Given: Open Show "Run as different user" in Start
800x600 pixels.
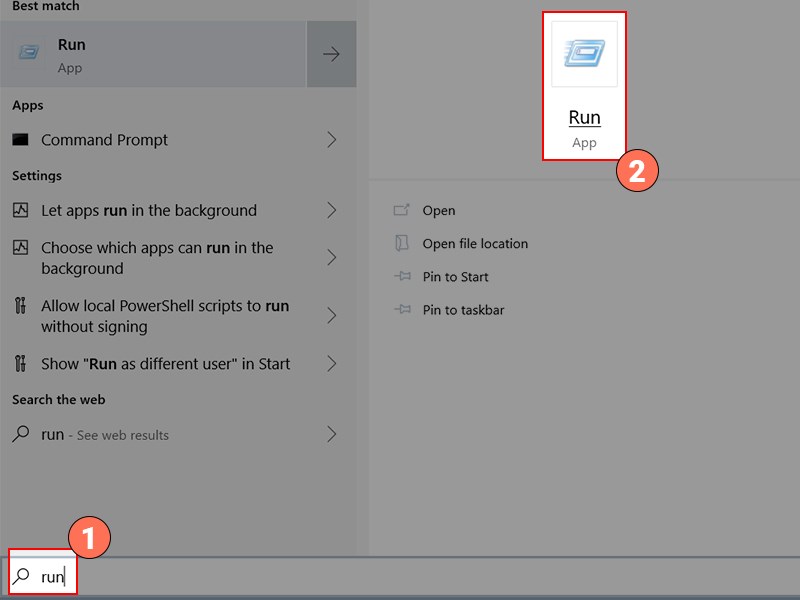Looking at the screenshot, I should click(x=165, y=364).
